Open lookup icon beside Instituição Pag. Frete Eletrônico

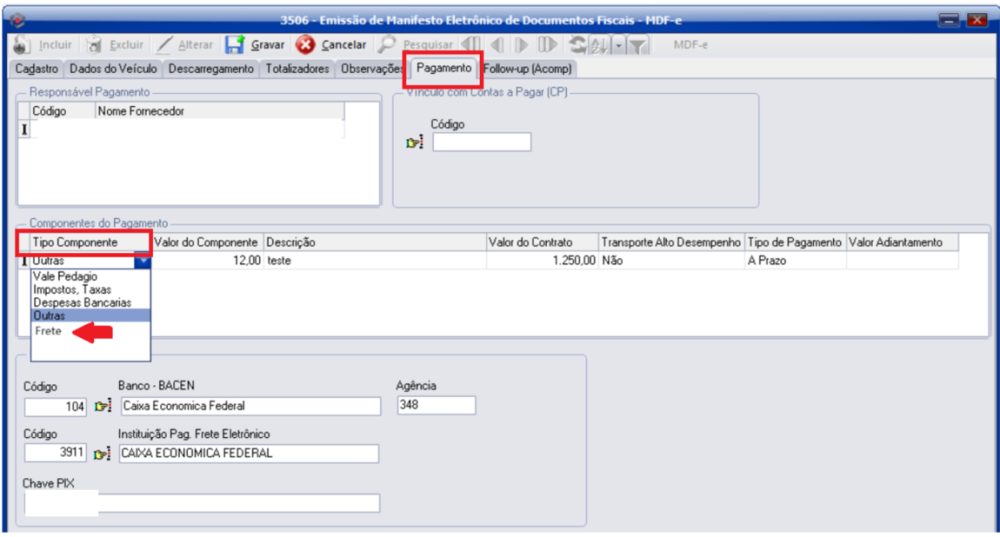click(102, 454)
